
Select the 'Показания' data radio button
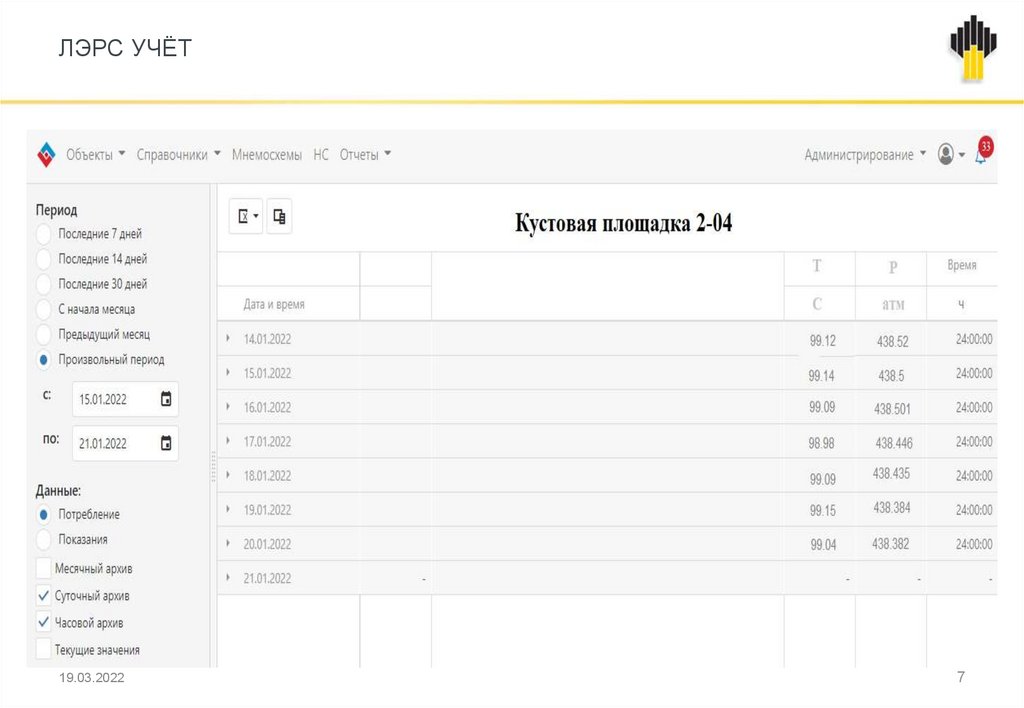point(43,539)
